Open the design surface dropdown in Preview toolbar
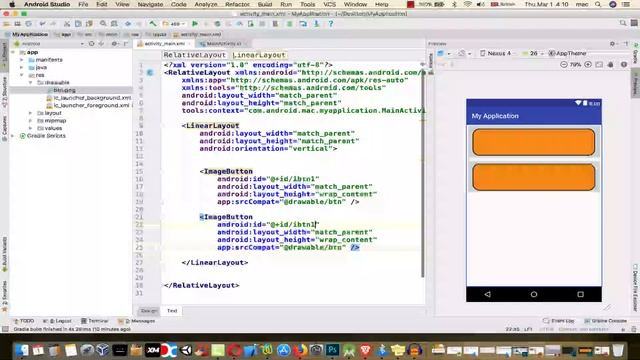Image resolution: width=640 pixels, height=360 pixels. pyautogui.click(x=443, y=53)
